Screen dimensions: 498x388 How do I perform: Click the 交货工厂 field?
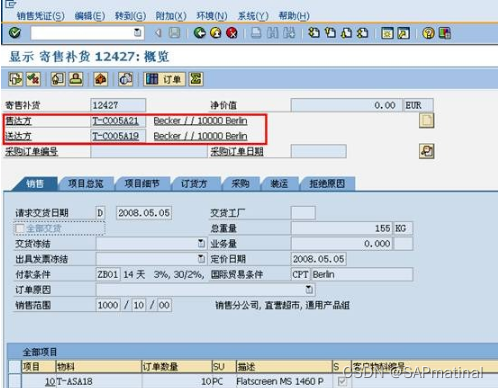(x=303, y=213)
